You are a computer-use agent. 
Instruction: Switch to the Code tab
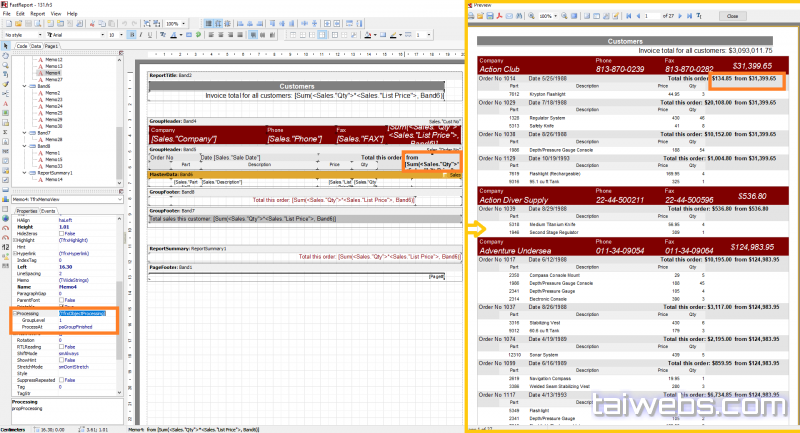[x=21, y=46]
